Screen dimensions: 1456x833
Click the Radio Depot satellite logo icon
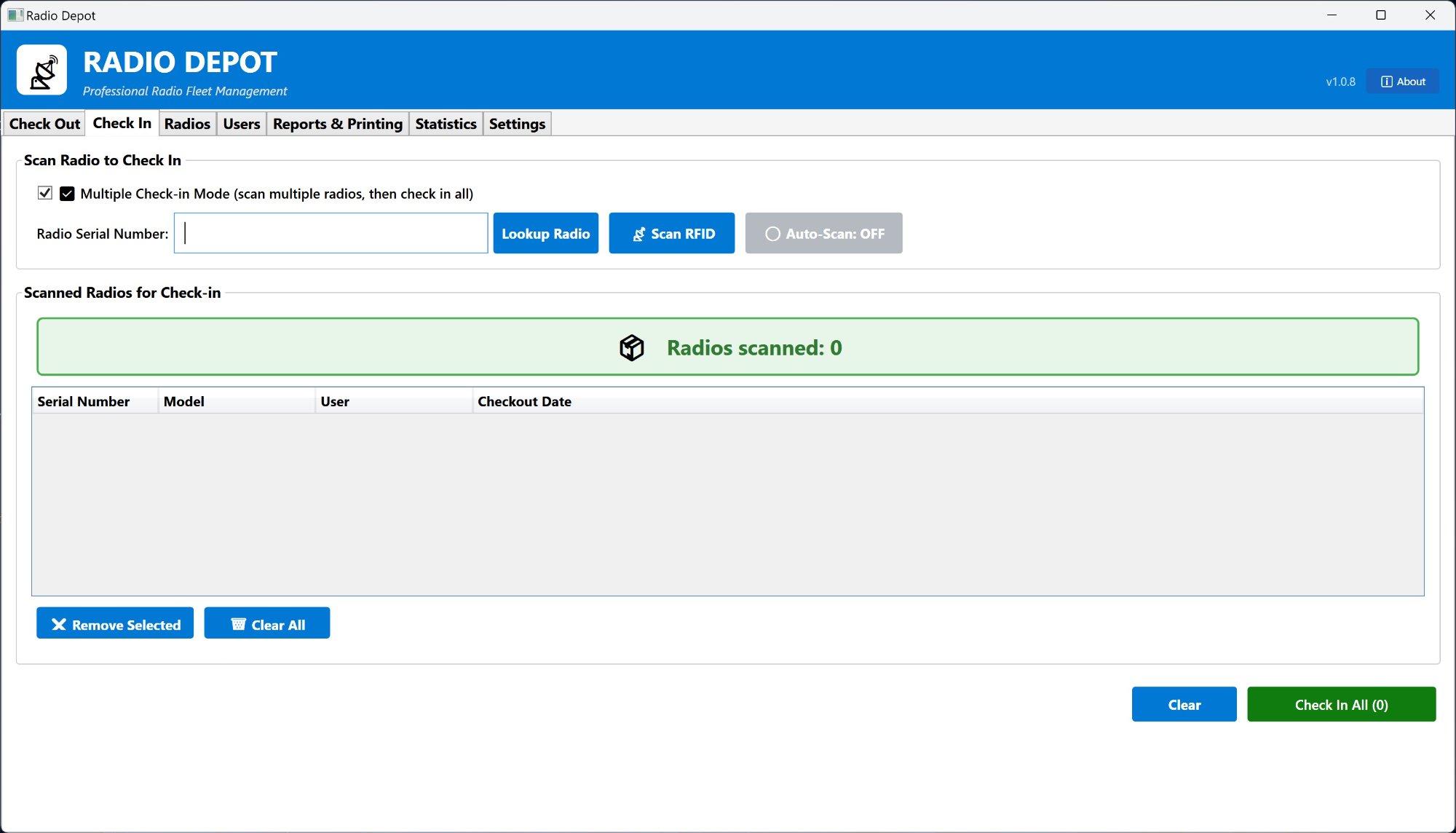coord(42,71)
